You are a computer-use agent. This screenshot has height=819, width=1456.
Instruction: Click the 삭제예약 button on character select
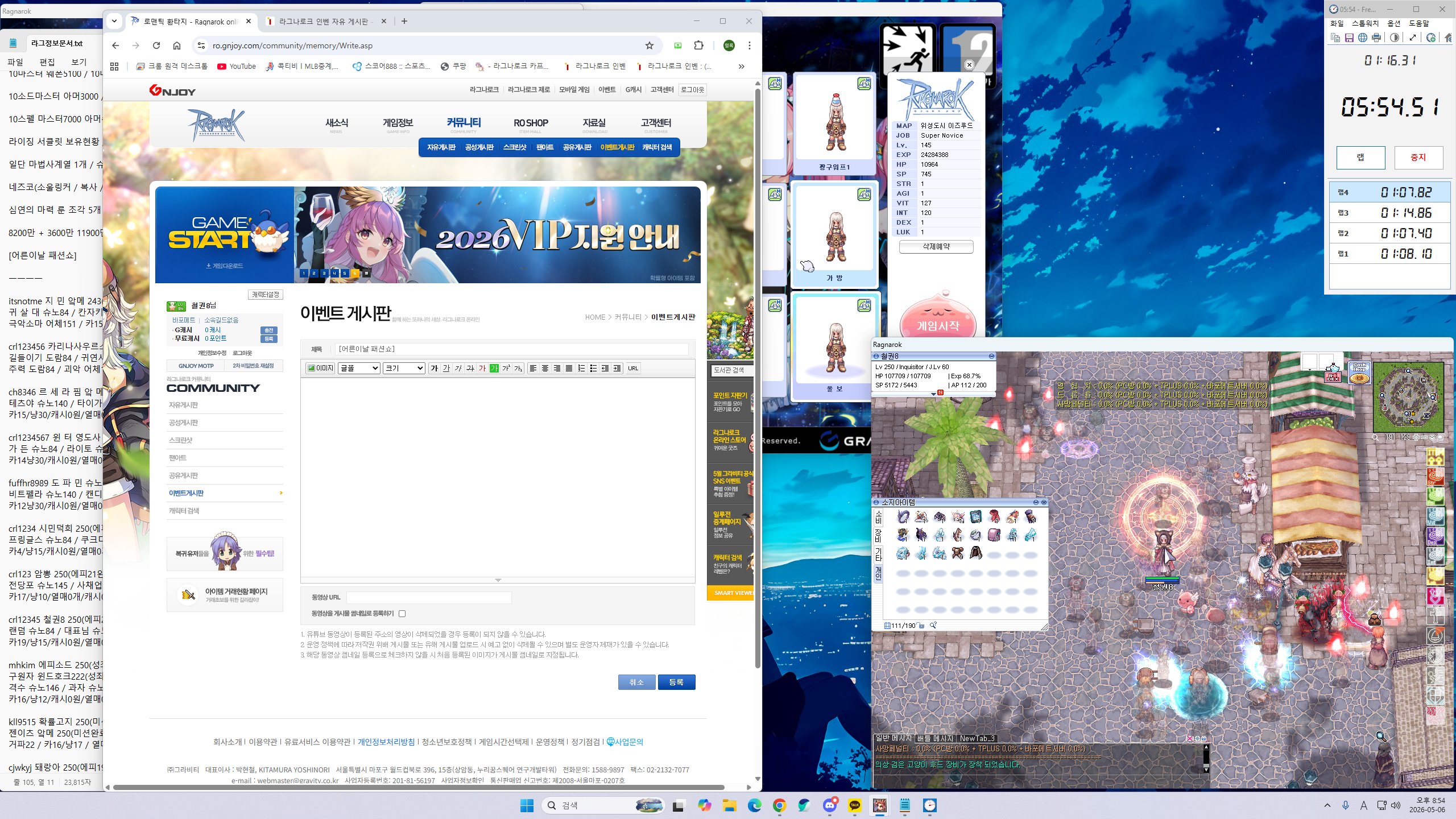pos(936,247)
